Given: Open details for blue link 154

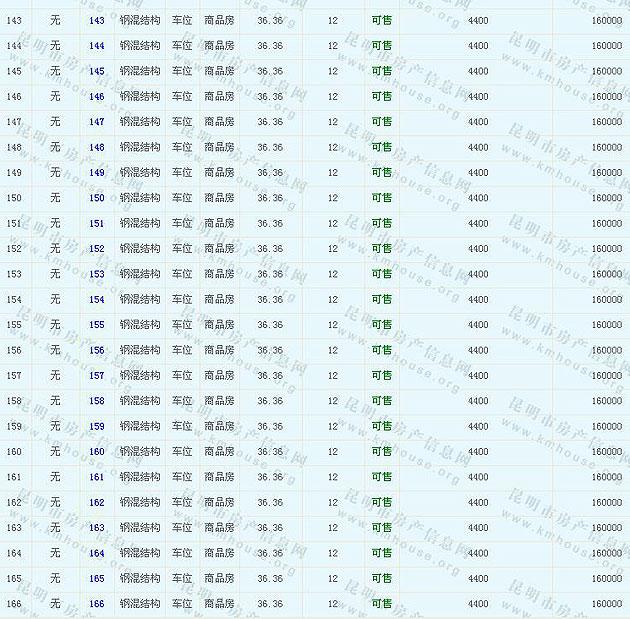Looking at the screenshot, I should tap(96, 300).
